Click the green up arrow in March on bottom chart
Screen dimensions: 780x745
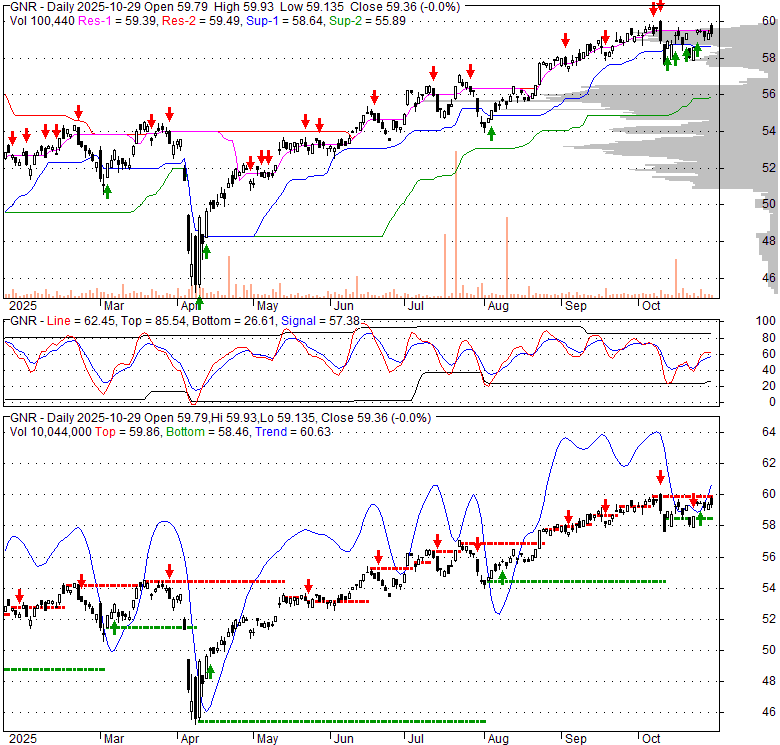(114, 626)
